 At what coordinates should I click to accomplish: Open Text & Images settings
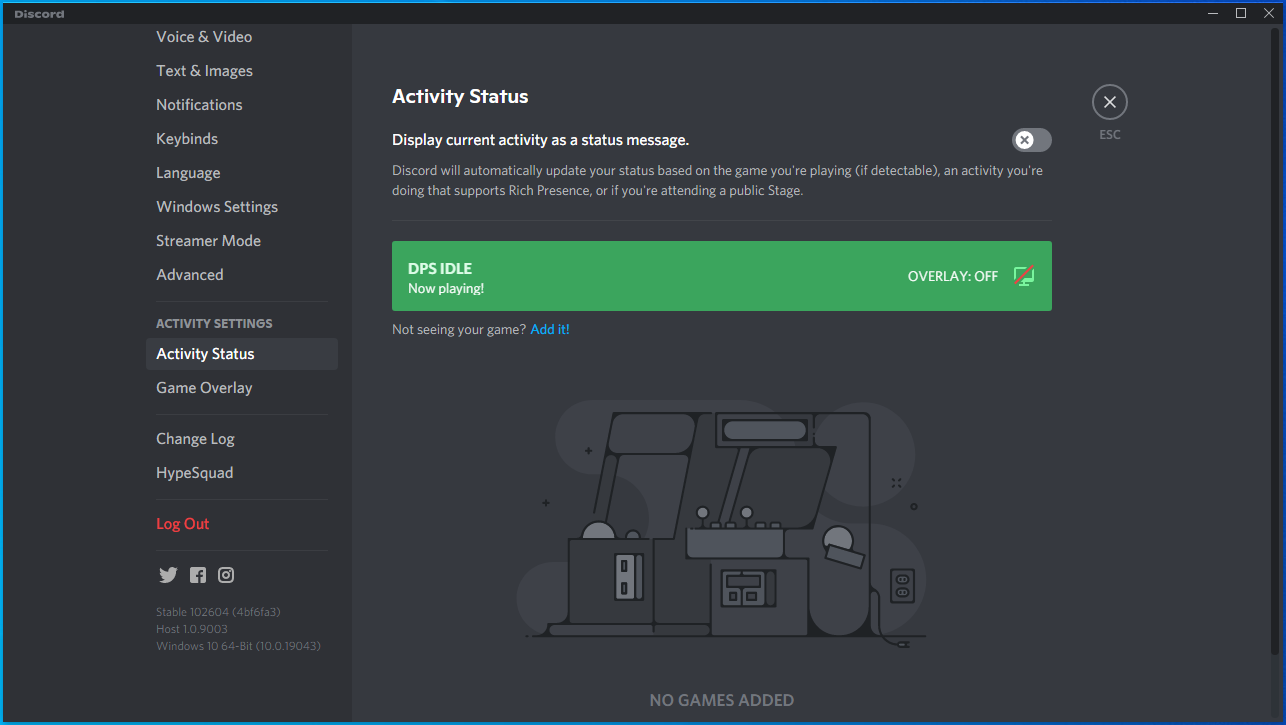(x=204, y=71)
